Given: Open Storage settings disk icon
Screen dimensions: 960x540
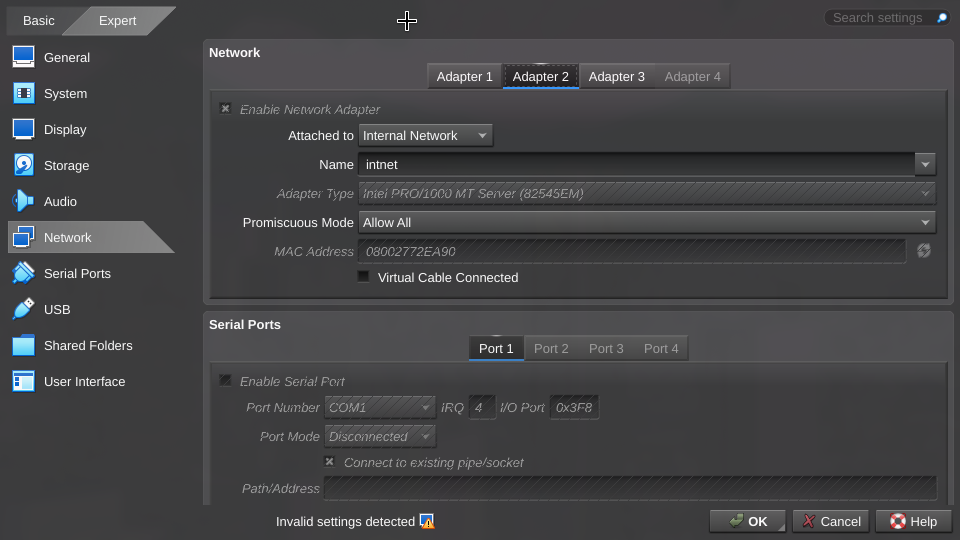Looking at the screenshot, I should click(23, 165).
